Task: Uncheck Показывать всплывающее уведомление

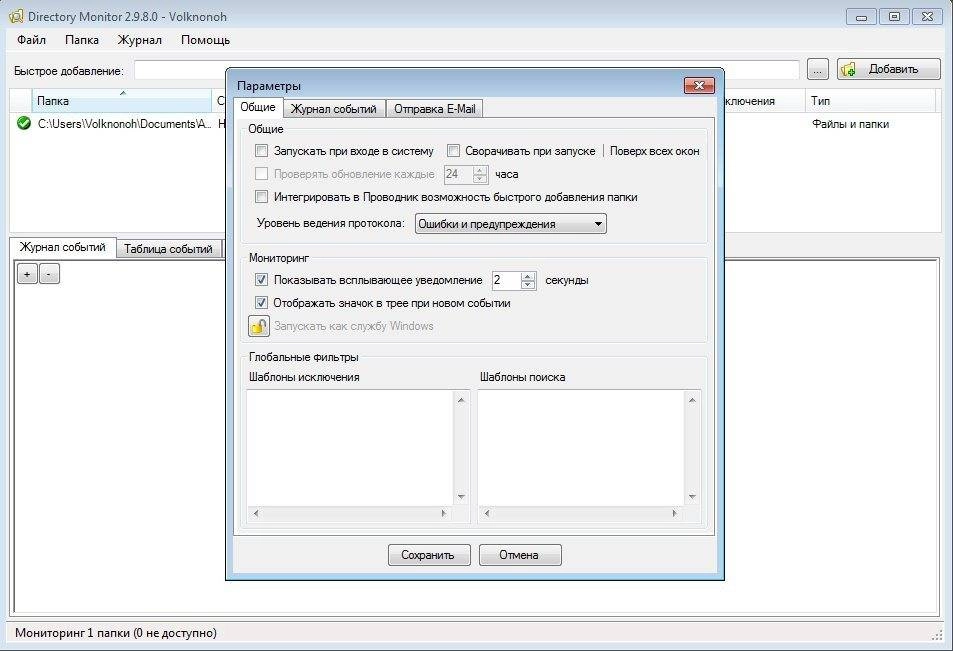Action: tap(261, 280)
